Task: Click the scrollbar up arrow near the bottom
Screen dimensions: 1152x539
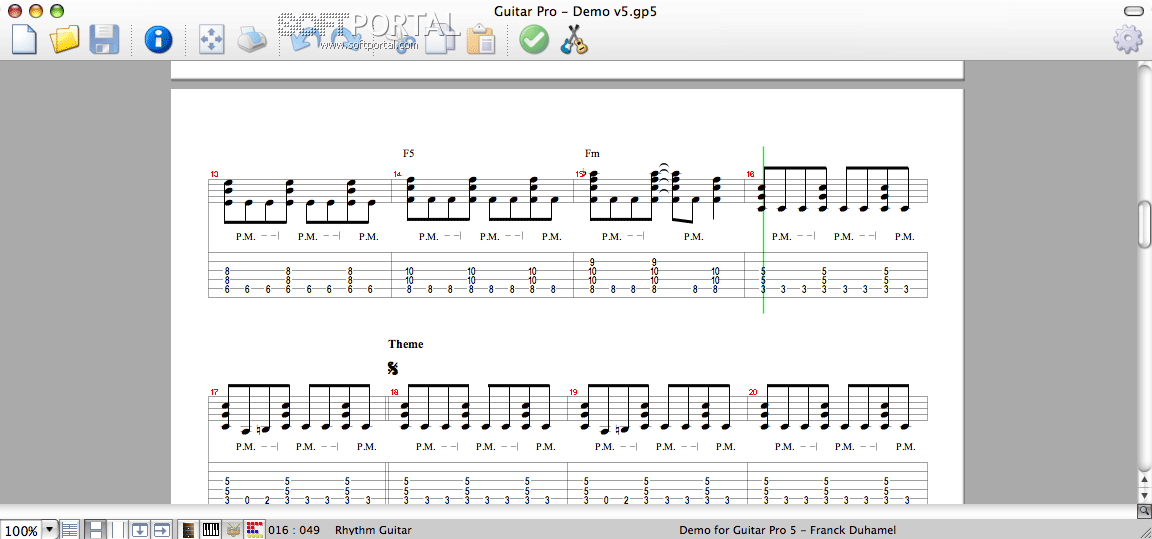Action: pyautogui.click(x=1145, y=480)
